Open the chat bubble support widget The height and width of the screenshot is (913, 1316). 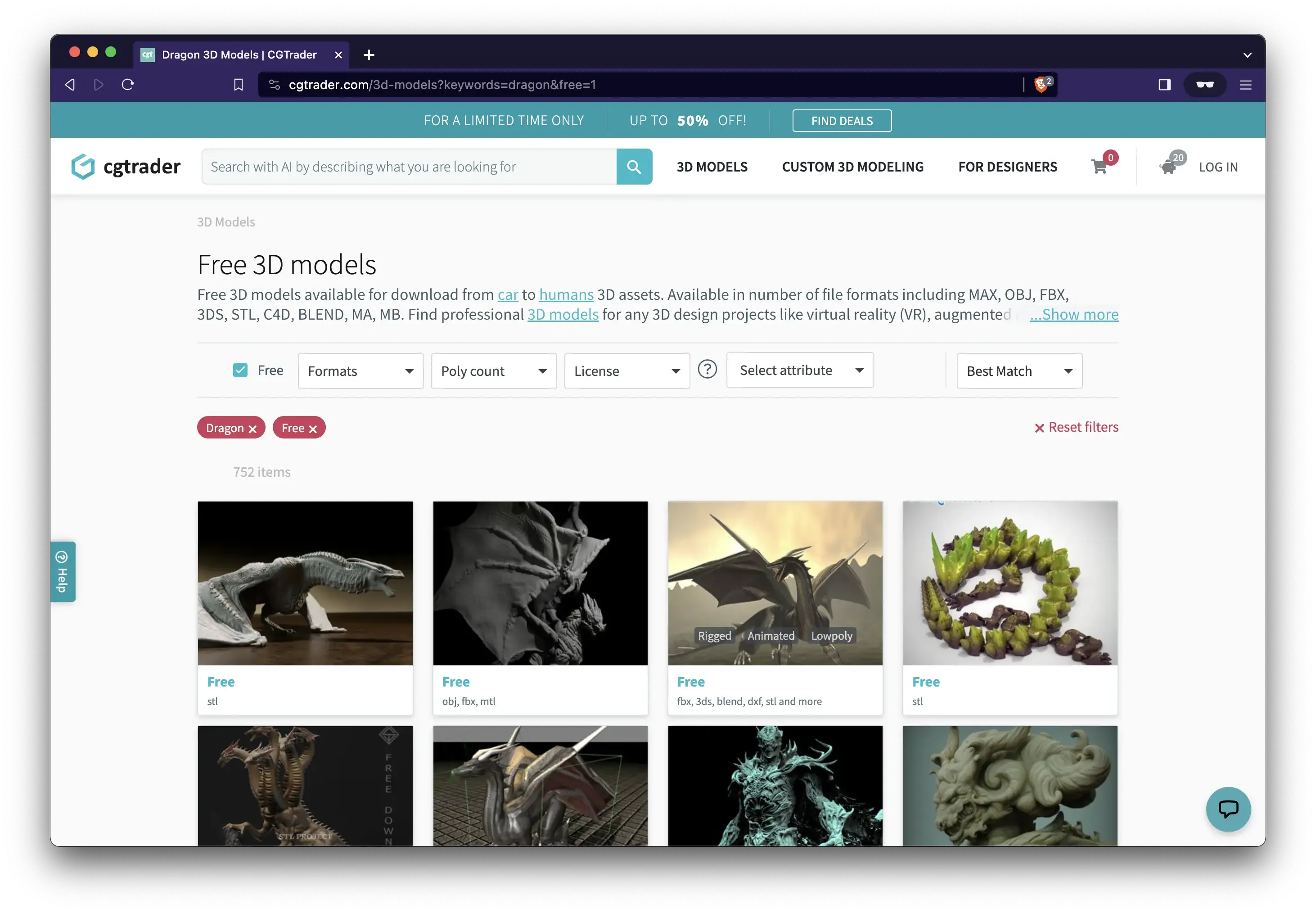(x=1228, y=809)
